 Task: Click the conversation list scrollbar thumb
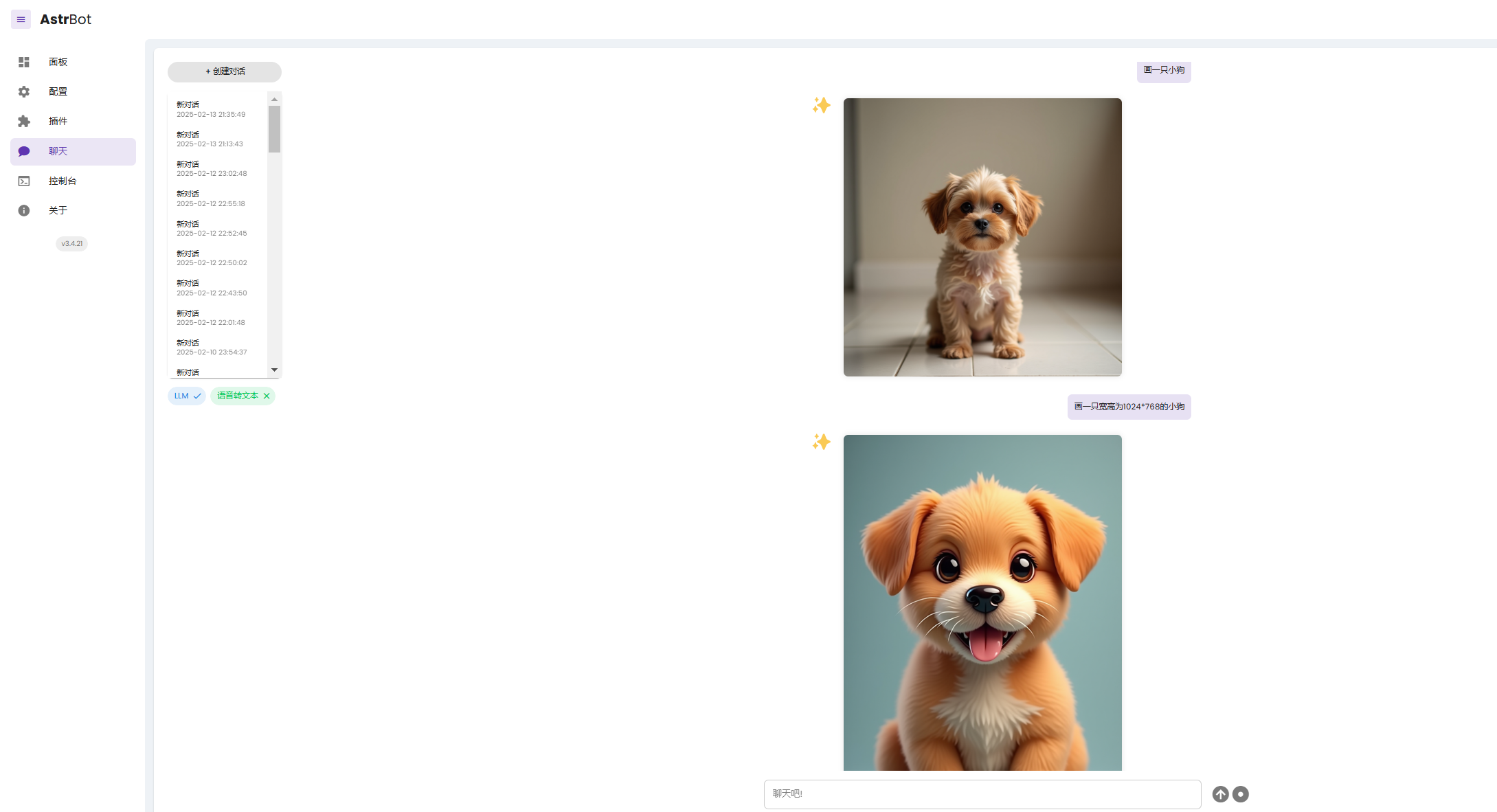[x=274, y=128]
